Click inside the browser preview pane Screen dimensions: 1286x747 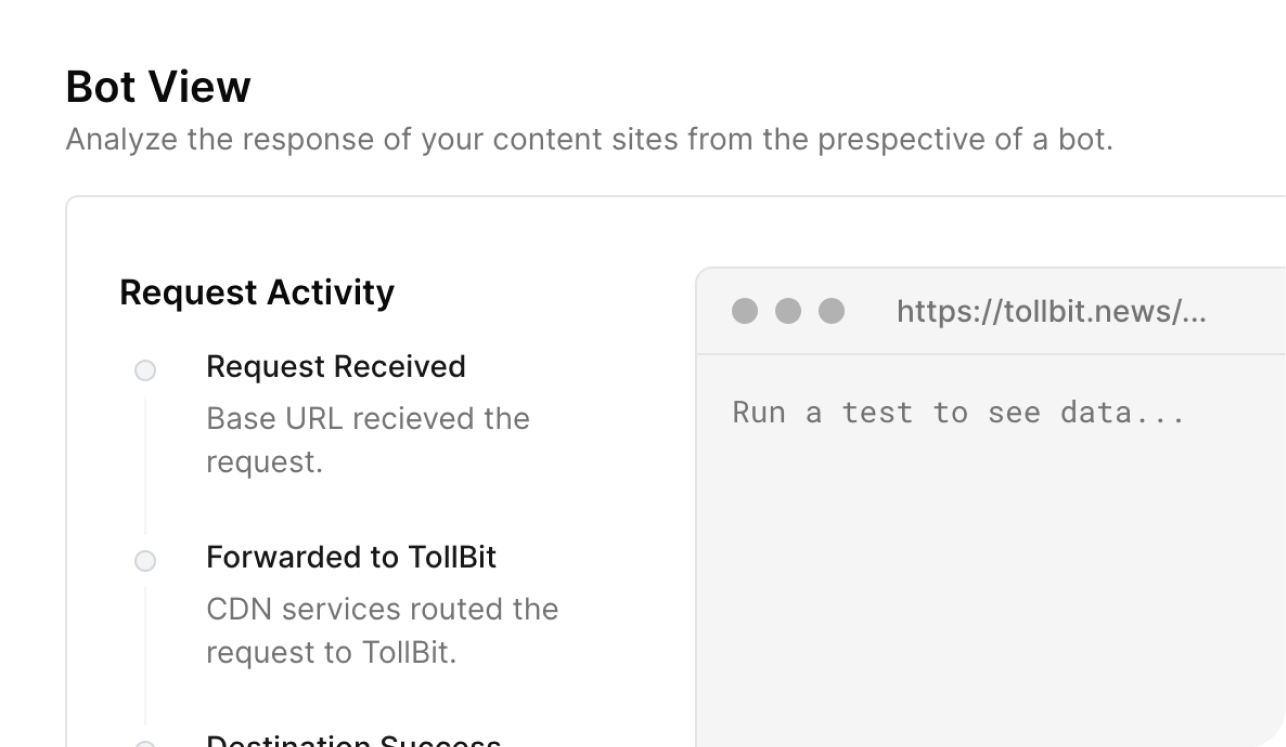(x=990, y=550)
